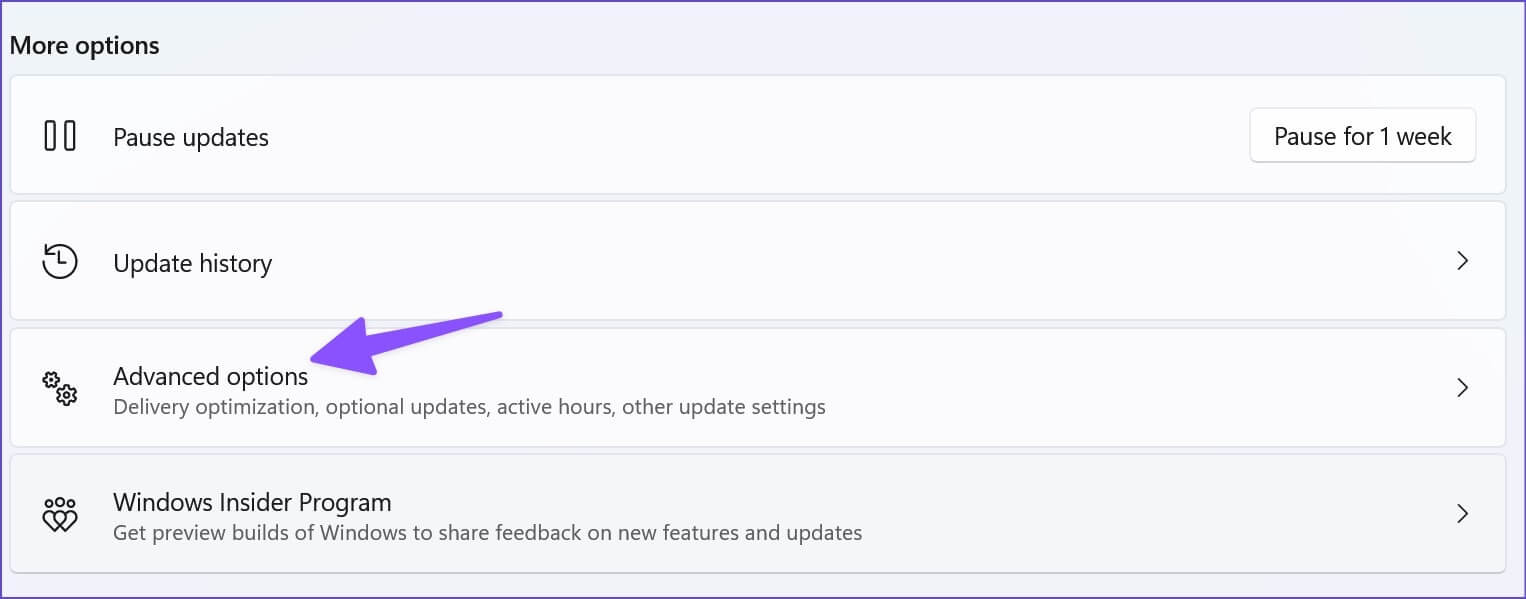Screen dimensions: 1526x599
Task: Click the Windows Insider Program hearts icon
Action: click(60, 514)
